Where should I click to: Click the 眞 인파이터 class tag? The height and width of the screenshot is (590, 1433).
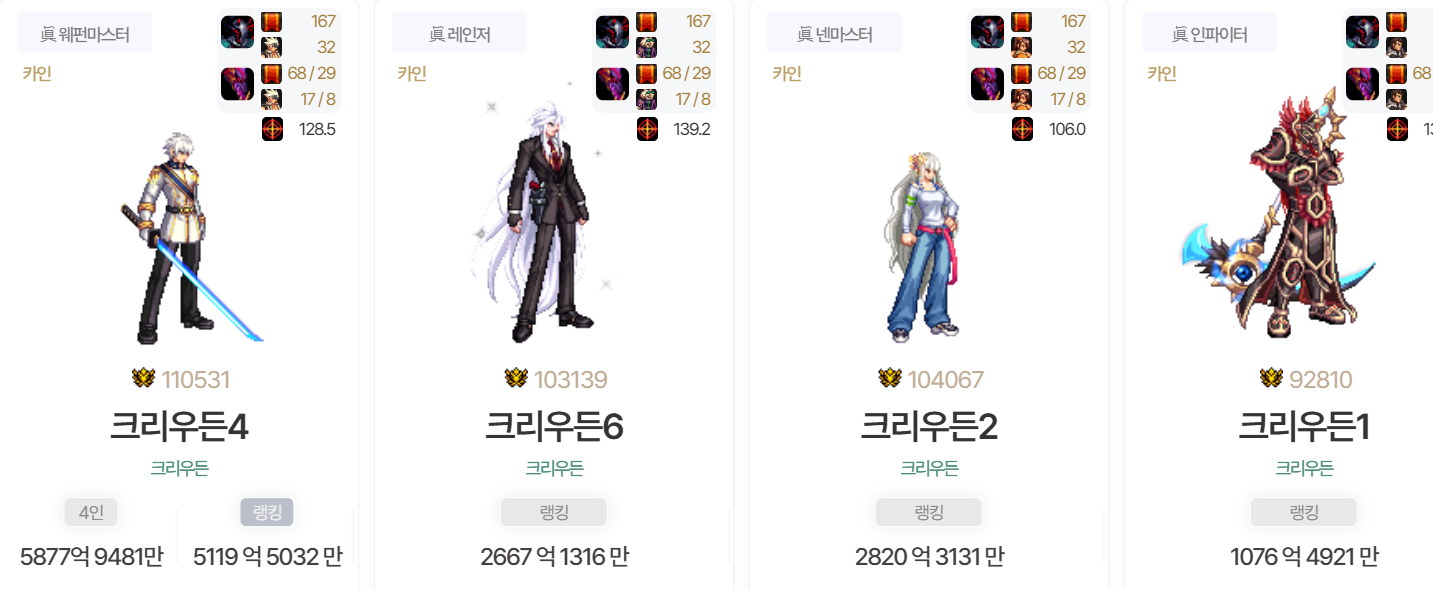pyautogui.click(x=1209, y=33)
